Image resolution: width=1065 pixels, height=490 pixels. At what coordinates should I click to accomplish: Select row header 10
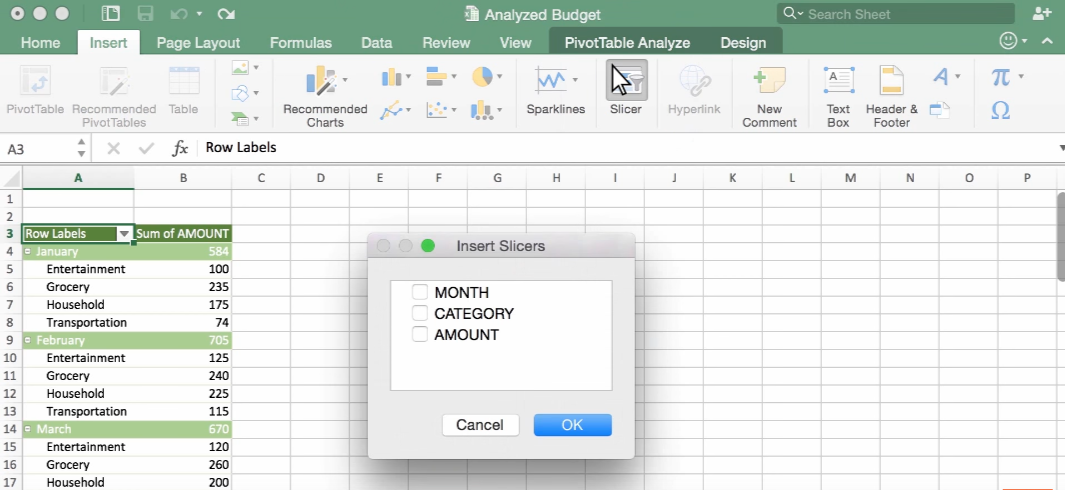point(11,358)
